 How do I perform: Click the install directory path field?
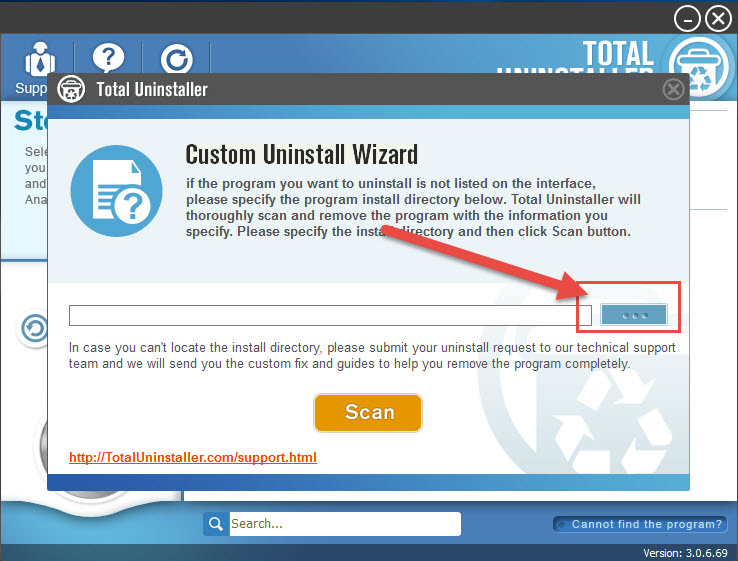pos(330,315)
